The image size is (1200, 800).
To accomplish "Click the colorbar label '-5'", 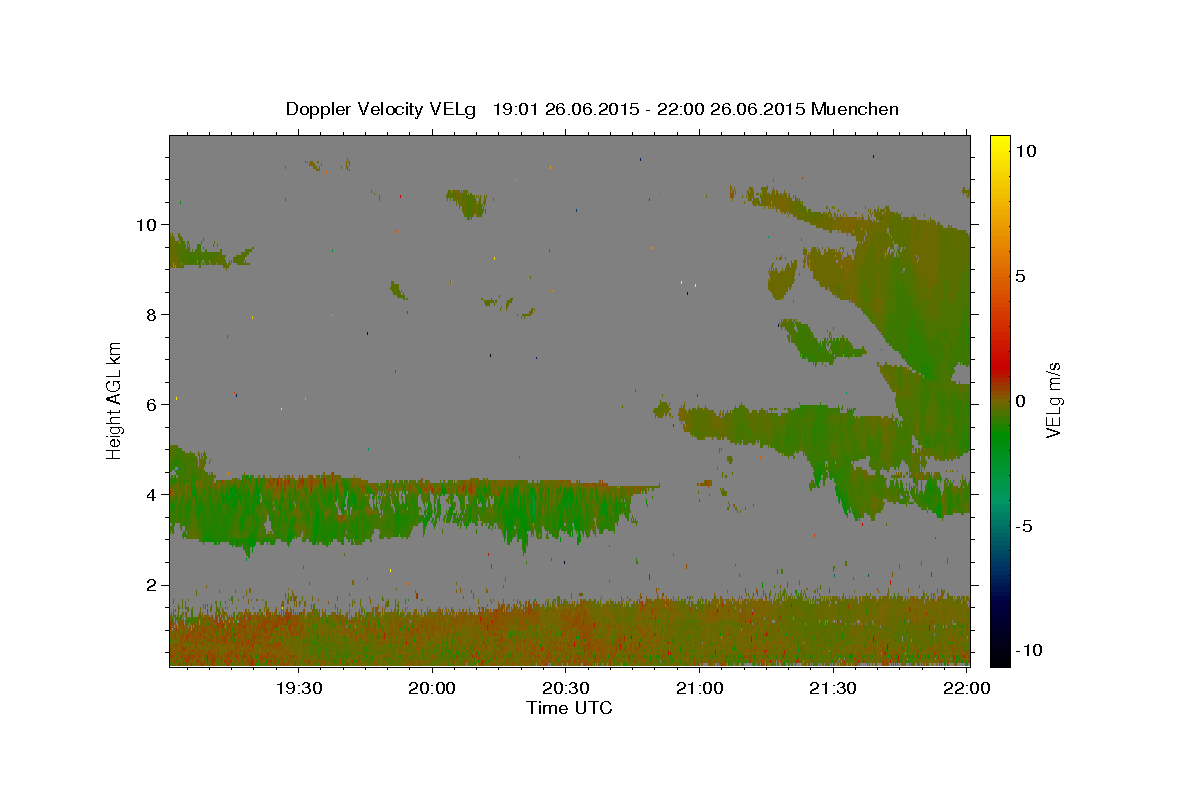I will (1025, 527).
